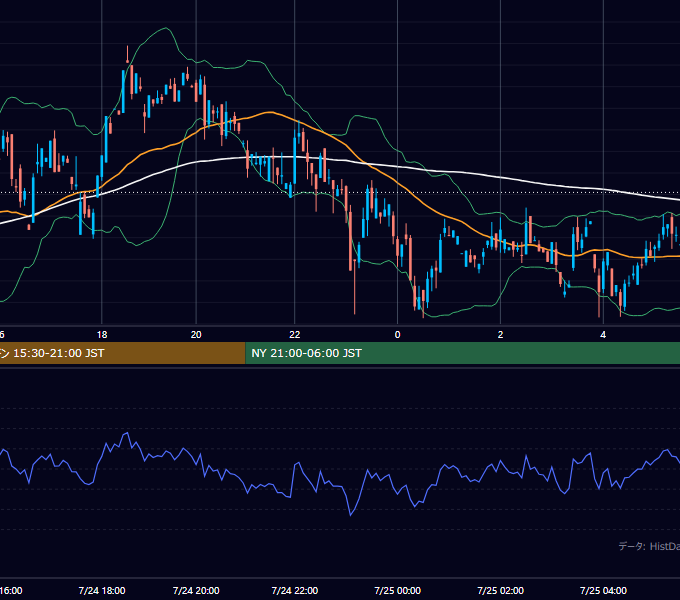This screenshot has width=680, height=600.
Task: Click the data source credit text 'データ: HistDa'
Action: pyautogui.click(x=649, y=546)
